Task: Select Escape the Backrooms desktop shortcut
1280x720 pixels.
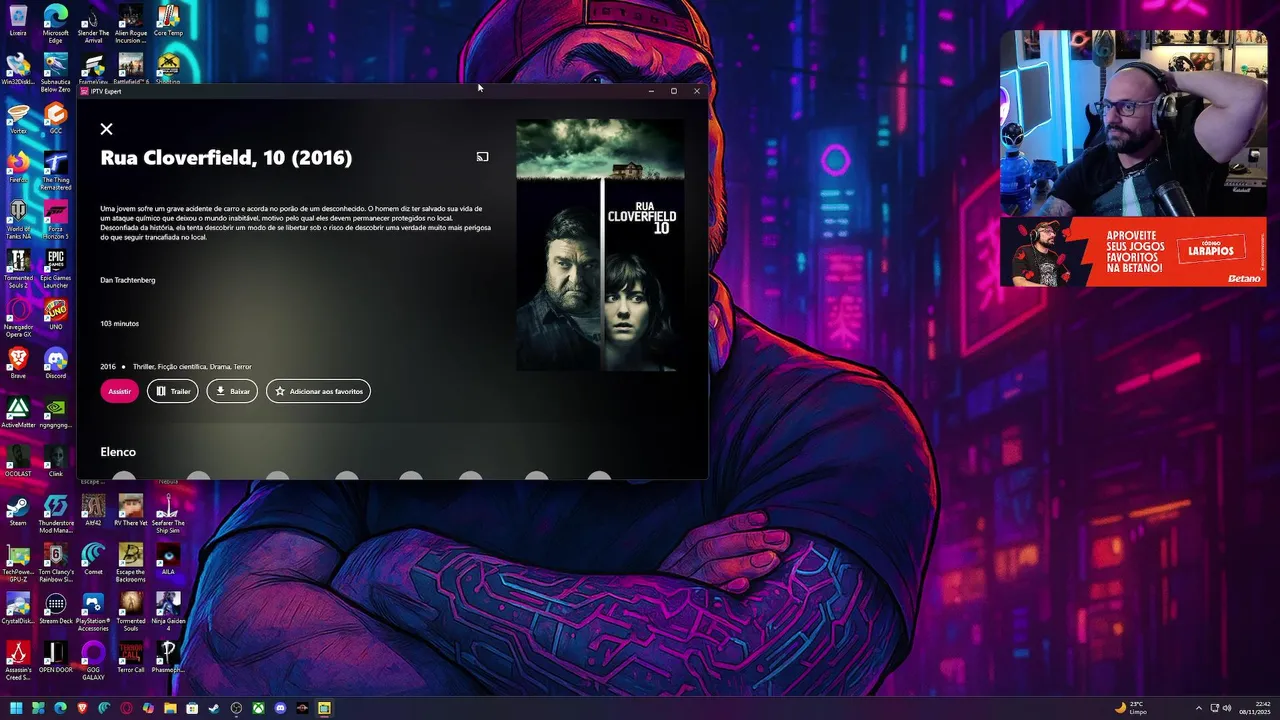Action: [131, 563]
